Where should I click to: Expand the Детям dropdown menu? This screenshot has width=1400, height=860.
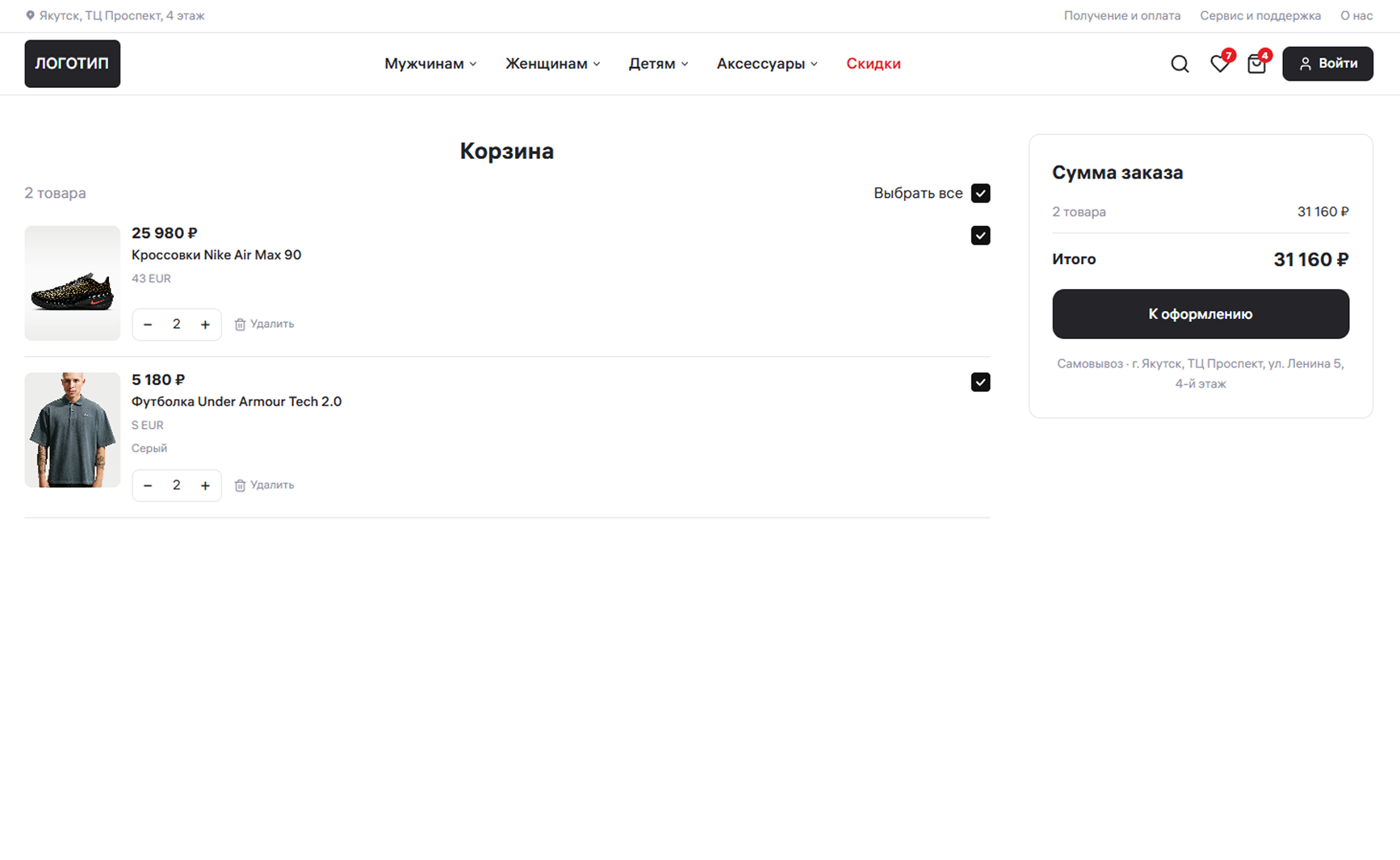point(659,64)
